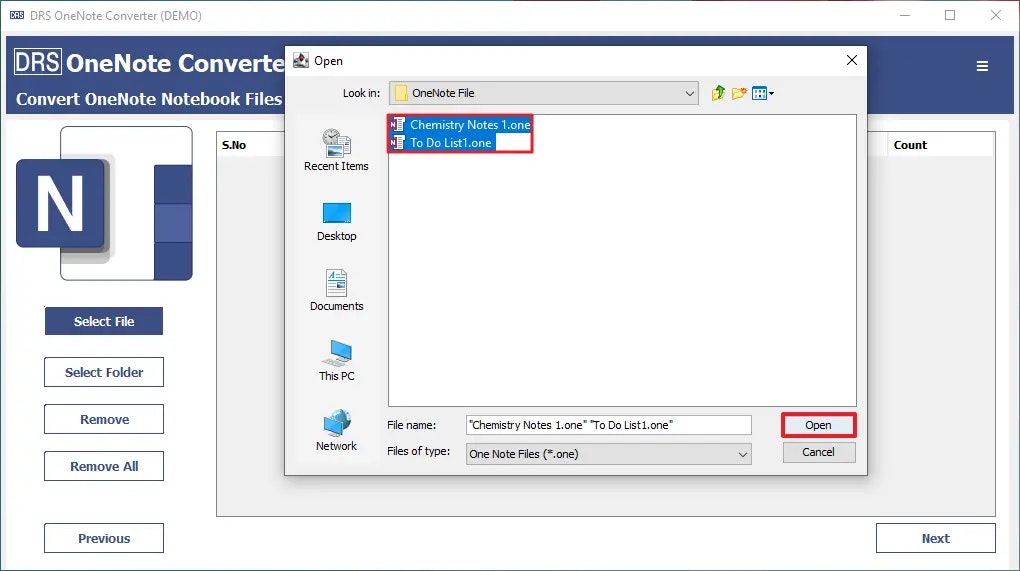Viewport: 1020px width, 571px height.
Task: Close the Open dialog with X
Action: [852, 60]
